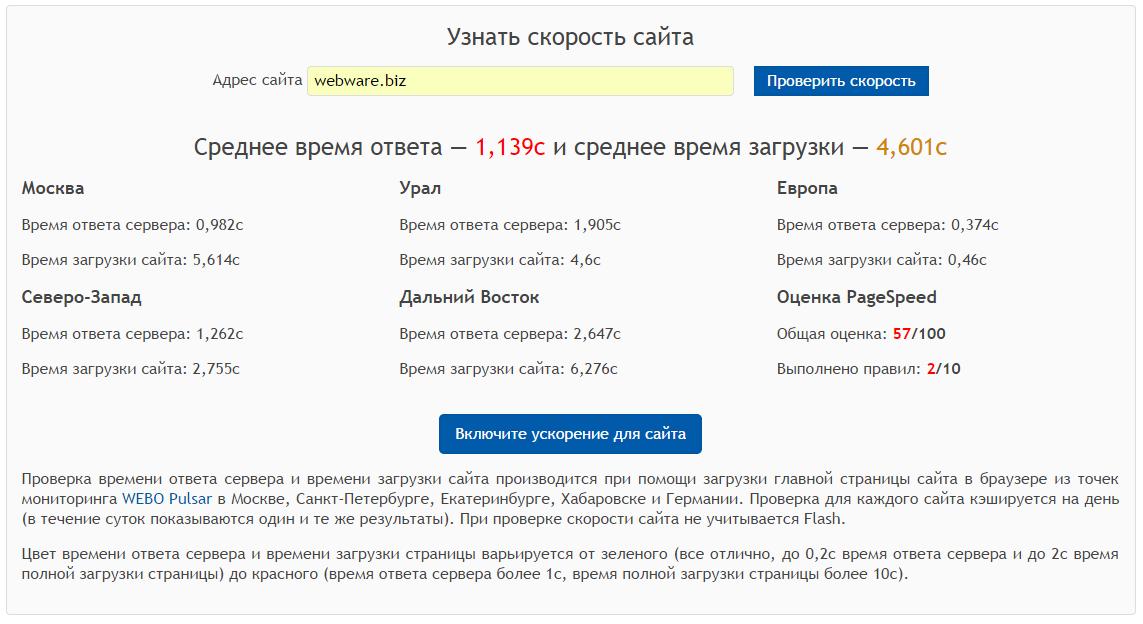This screenshot has height=624, width=1143.
Task: Select the red 1,139с average response value
Action: pos(510,148)
